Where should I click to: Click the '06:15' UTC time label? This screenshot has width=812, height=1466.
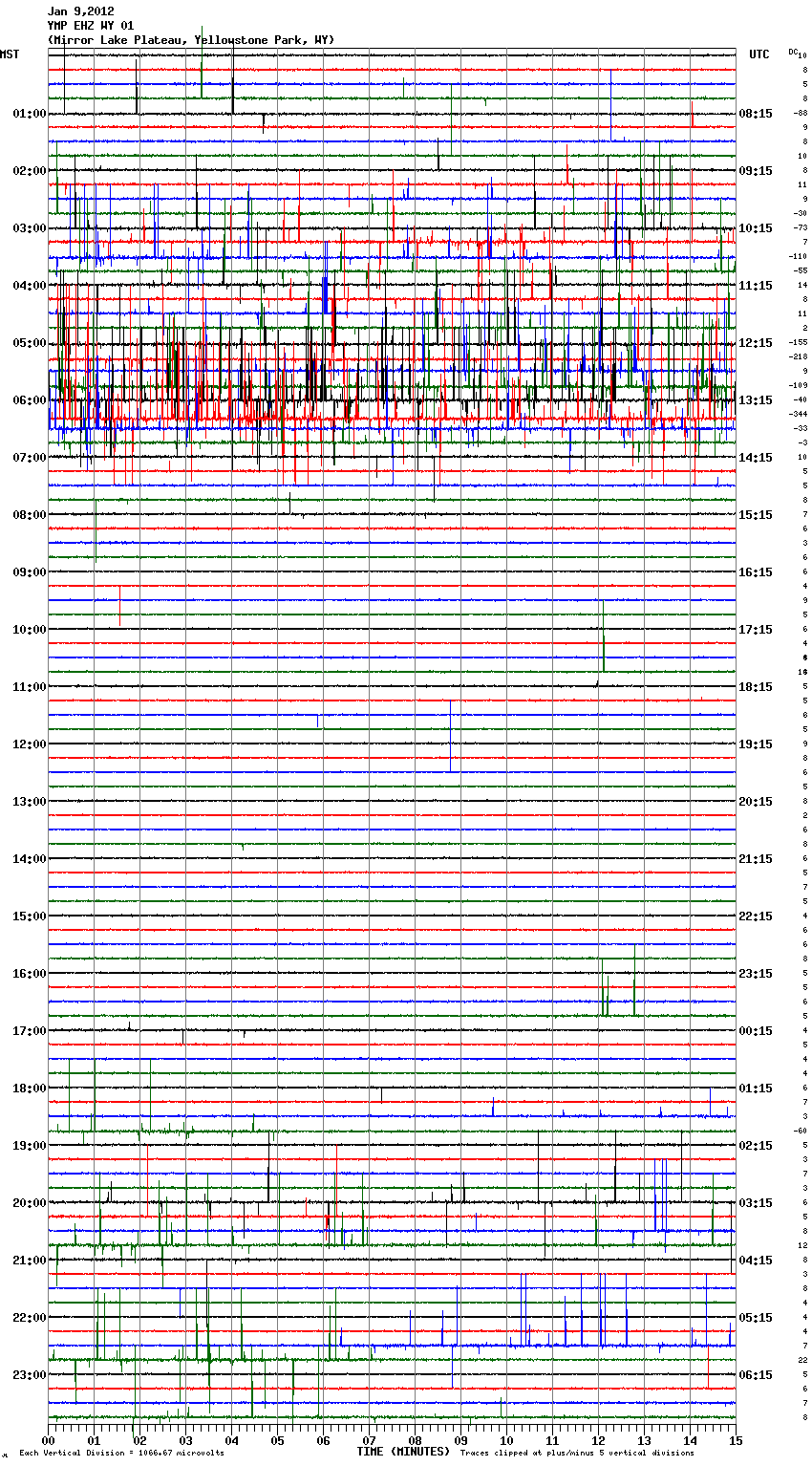(x=756, y=1375)
